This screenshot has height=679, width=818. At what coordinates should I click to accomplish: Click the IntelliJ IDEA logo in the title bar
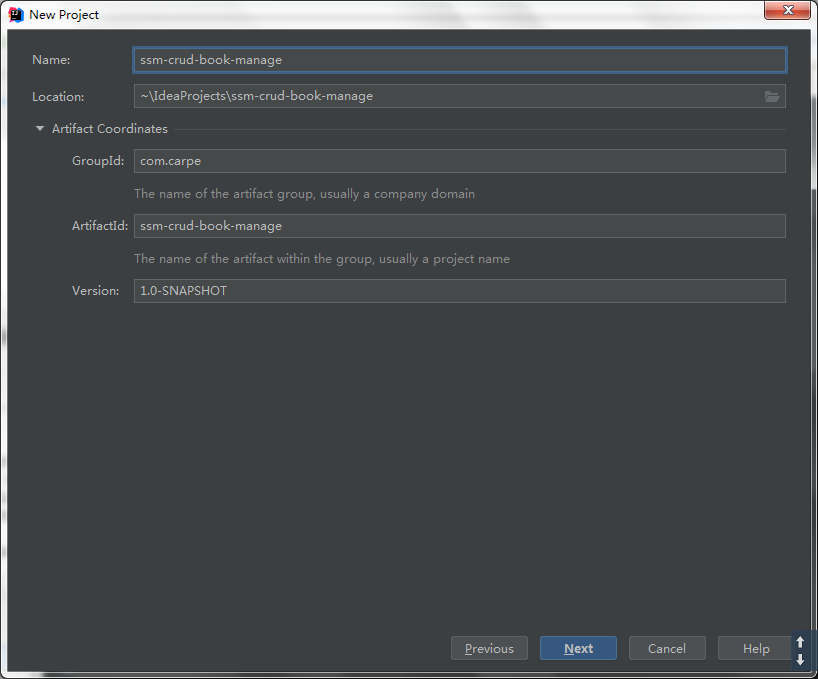pyautogui.click(x=16, y=15)
